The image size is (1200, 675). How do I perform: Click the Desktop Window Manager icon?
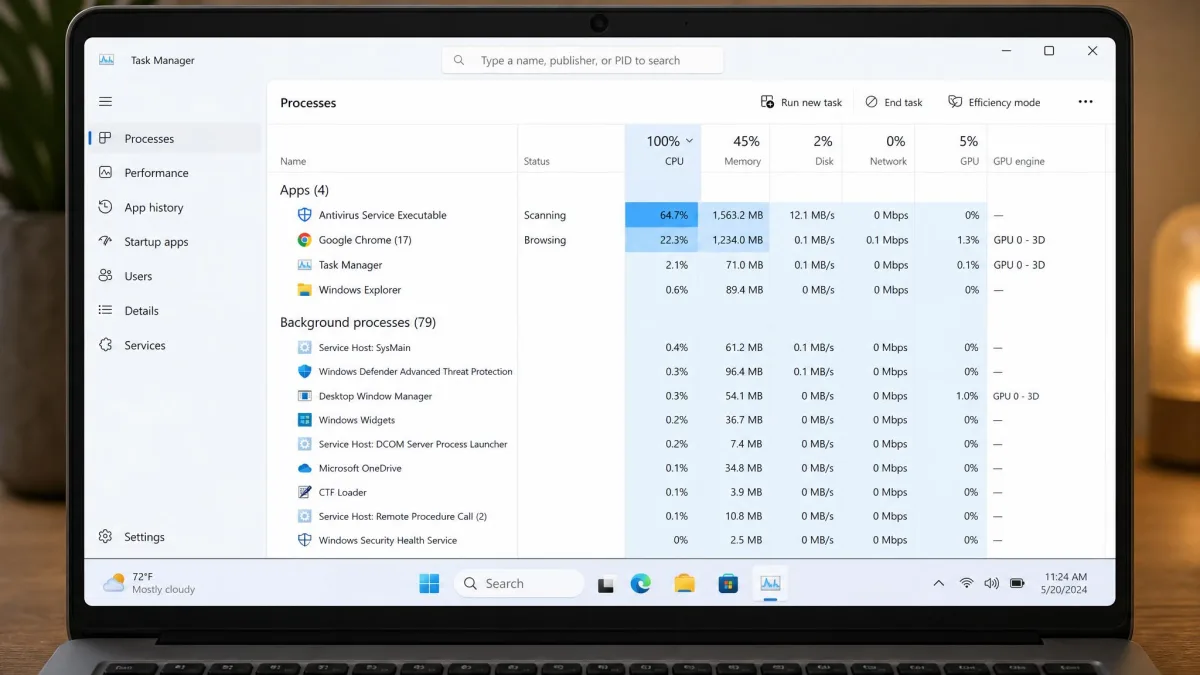click(305, 396)
